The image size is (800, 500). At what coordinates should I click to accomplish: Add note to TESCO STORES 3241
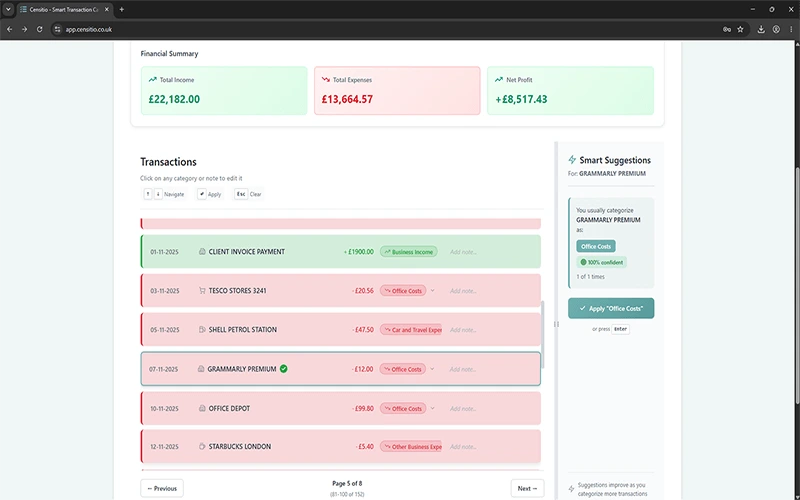[x=463, y=291]
